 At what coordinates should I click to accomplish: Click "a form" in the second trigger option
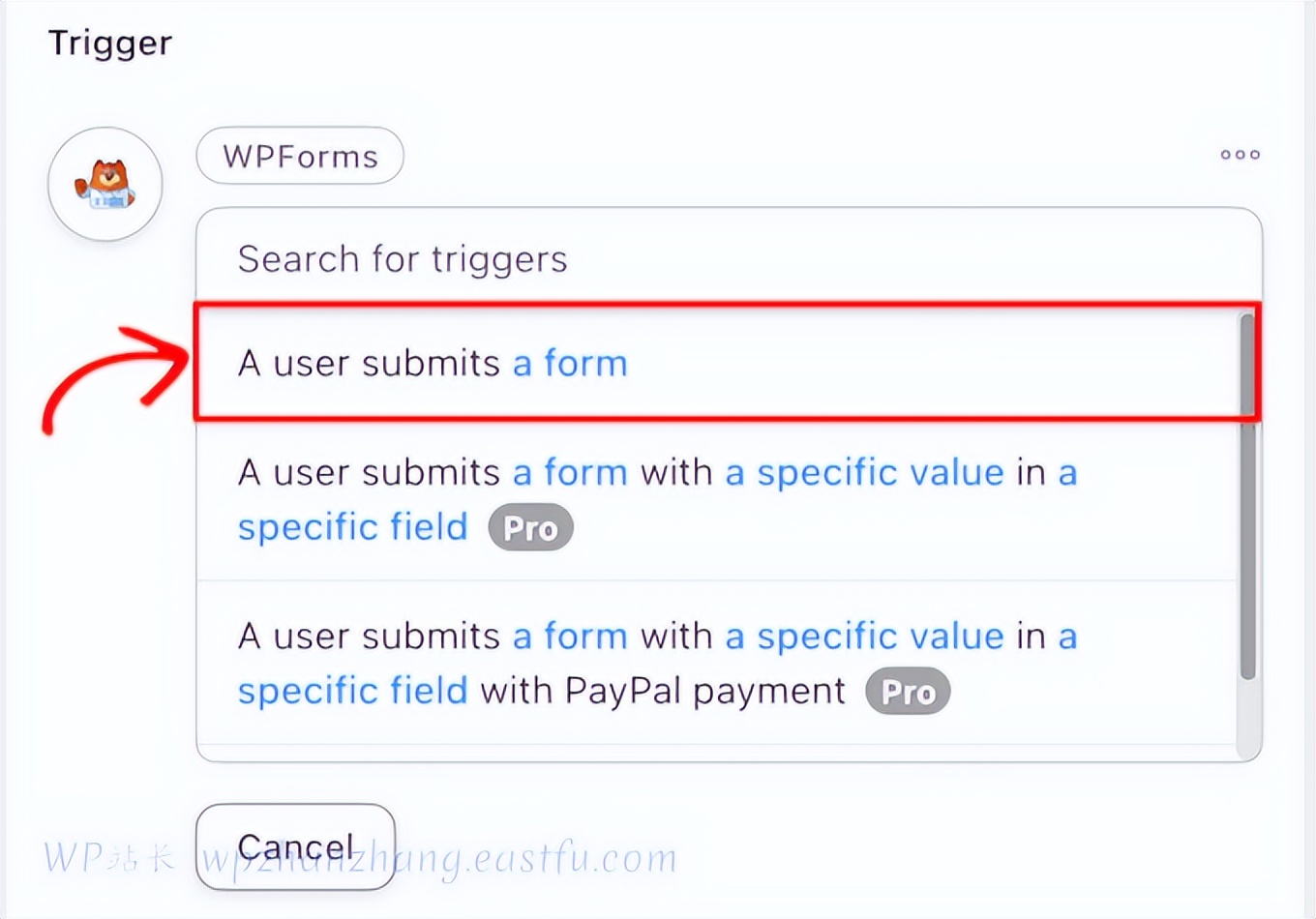[x=570, y=473]
